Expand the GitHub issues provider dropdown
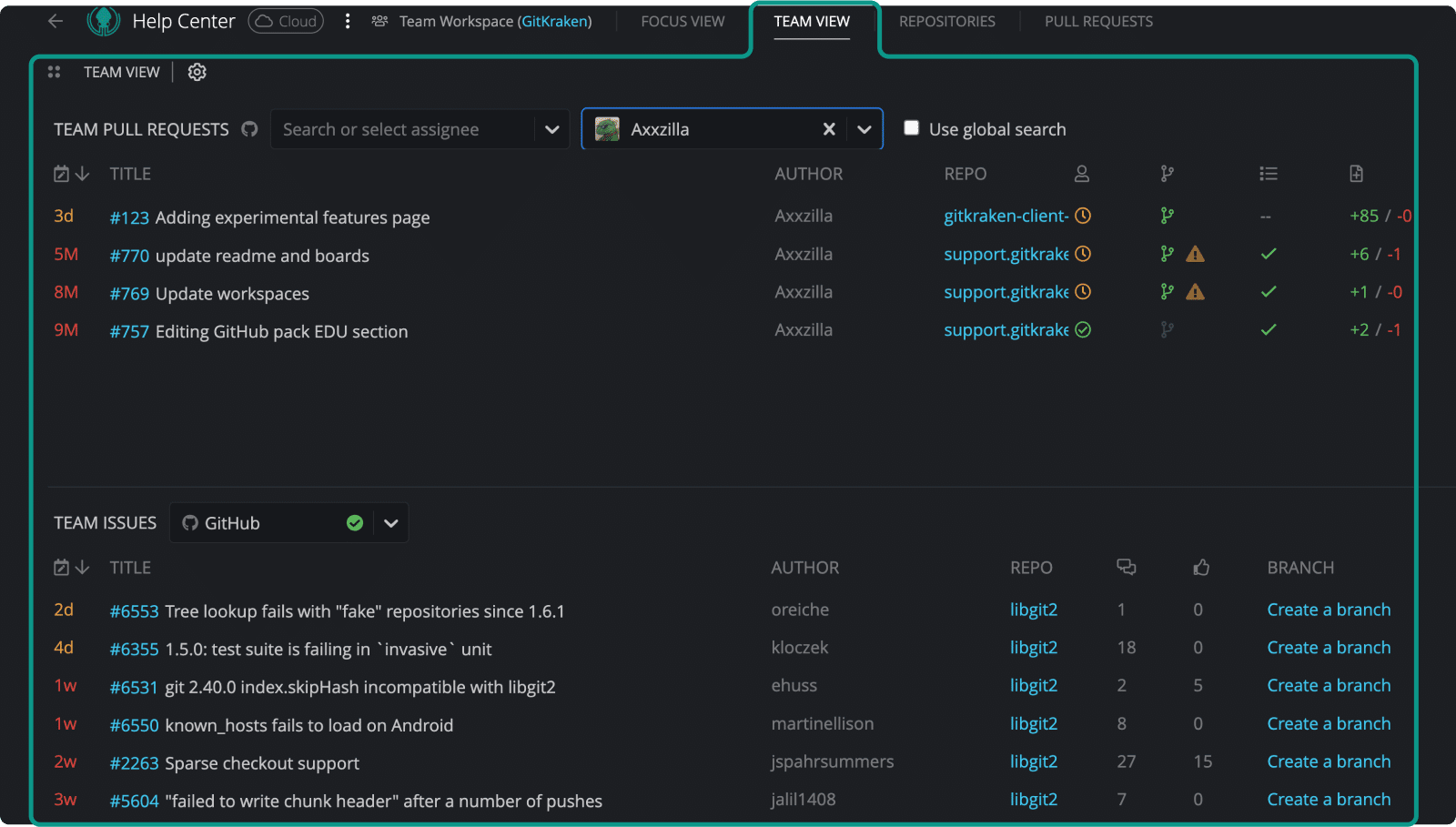The image size is (1456, 827). 391,523
